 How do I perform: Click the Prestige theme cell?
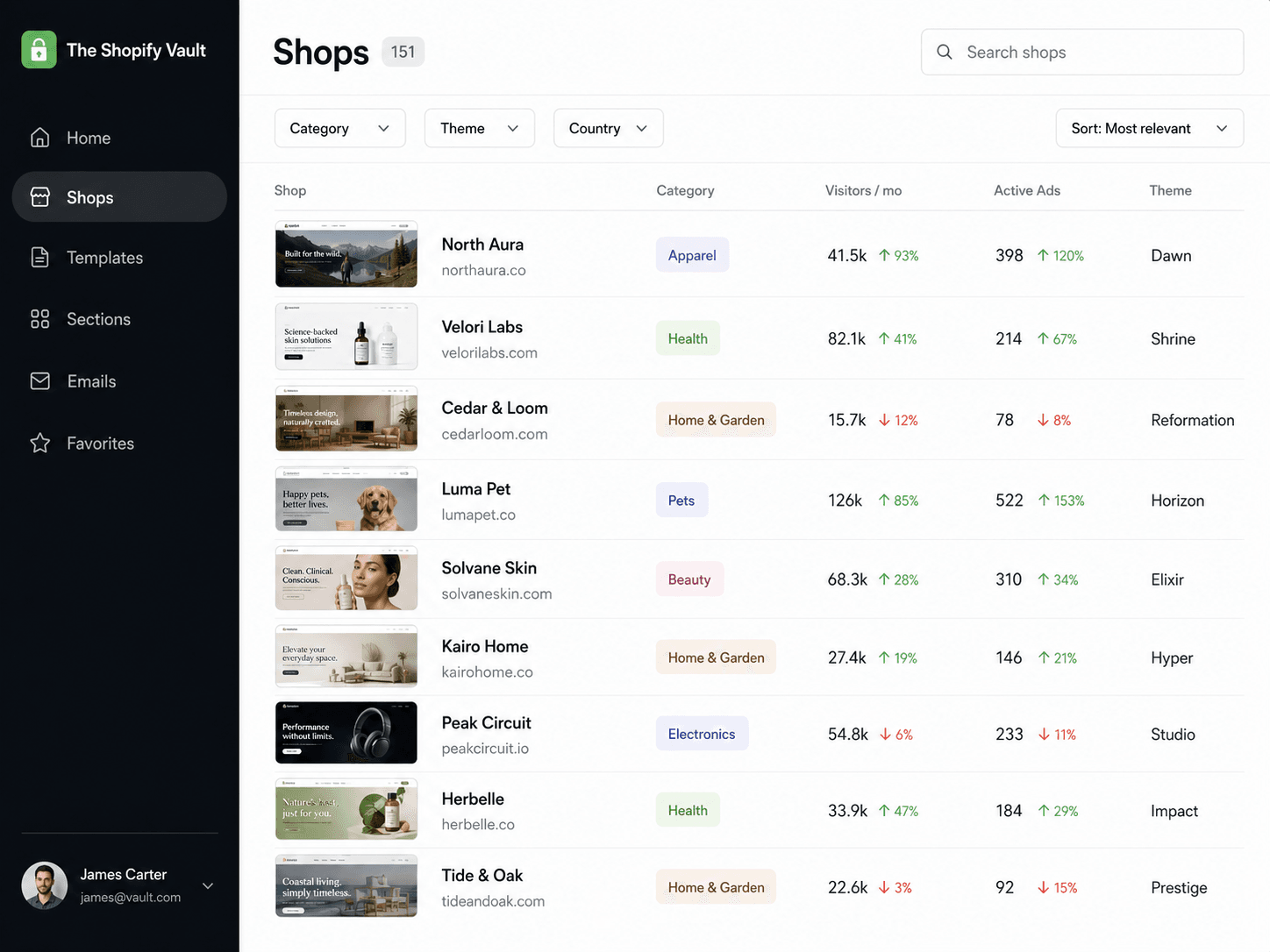click(x=1179, y=888)
